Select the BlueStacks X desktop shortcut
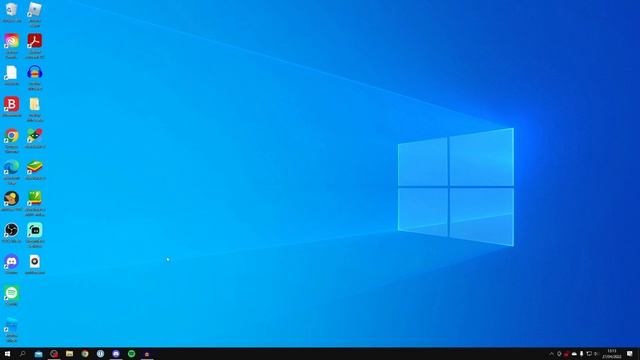This screenshot has height=360, width=640. tap(35, 136)
